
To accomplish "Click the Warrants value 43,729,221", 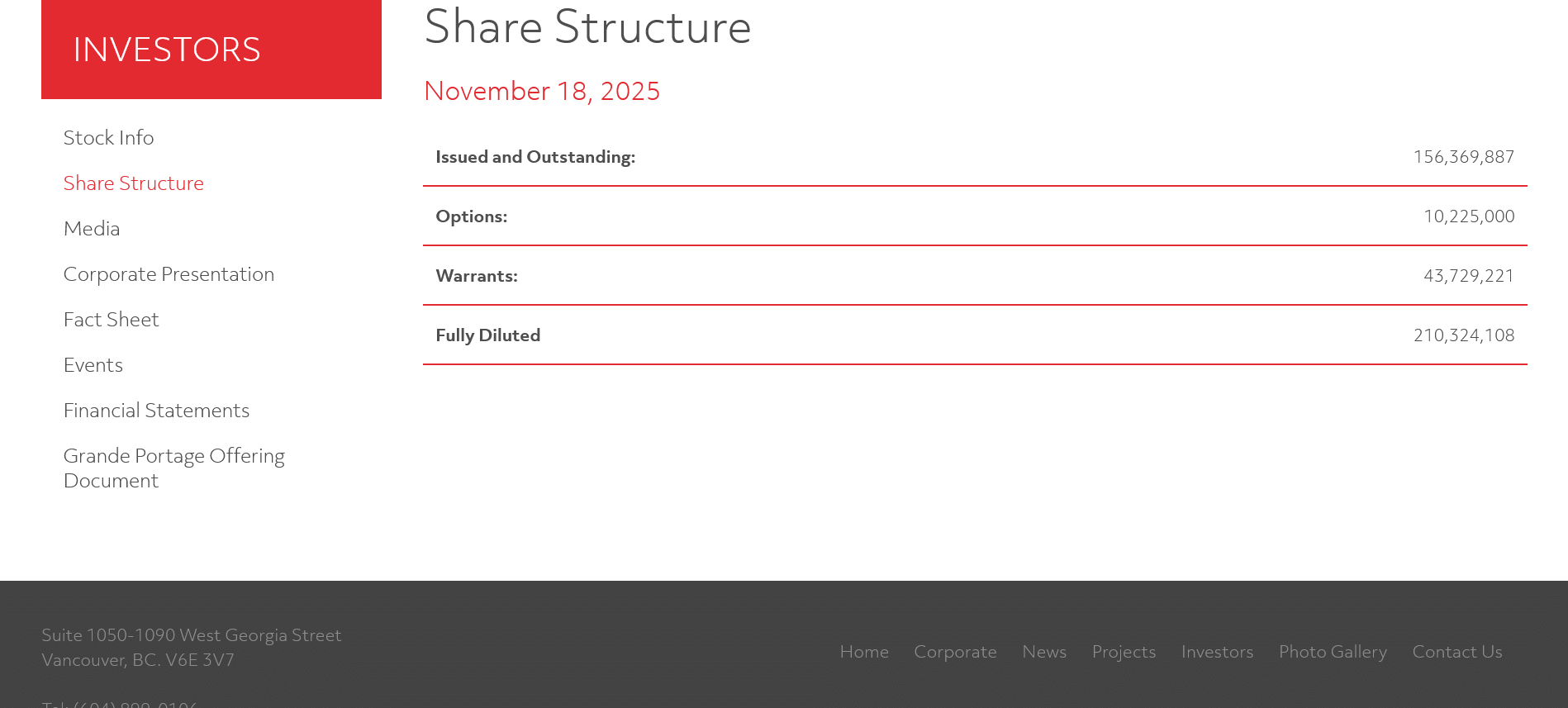I will pos(1468,276).
